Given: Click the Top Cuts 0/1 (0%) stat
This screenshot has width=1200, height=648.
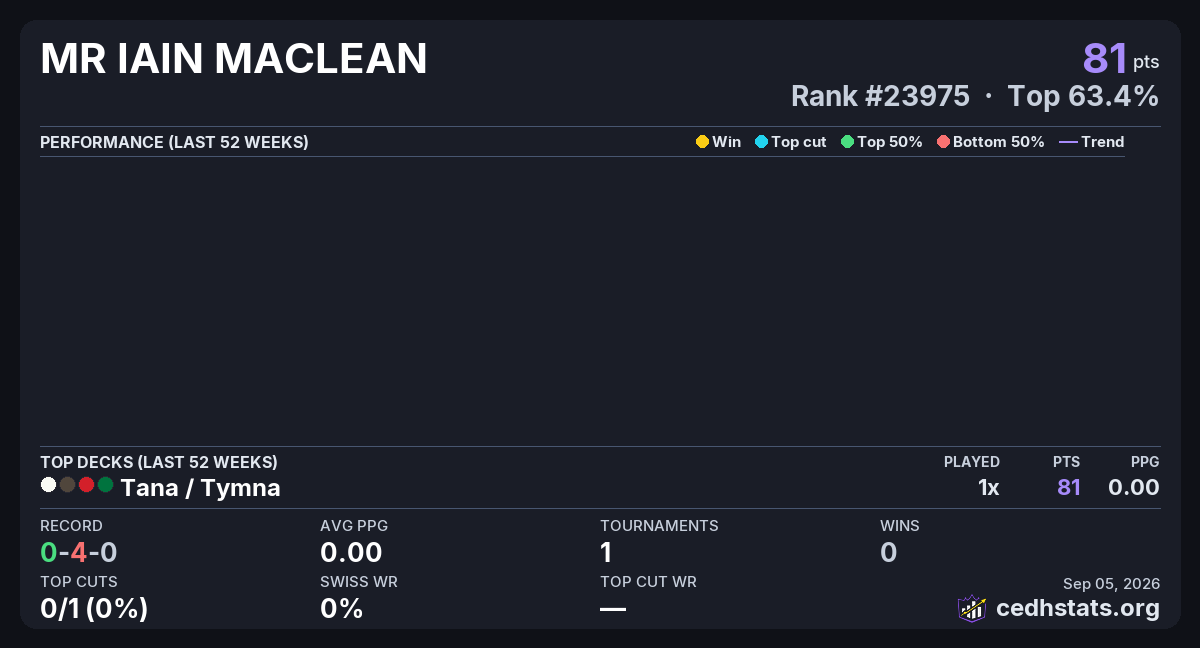Looking at the screenshot, I should pos(94,608).
